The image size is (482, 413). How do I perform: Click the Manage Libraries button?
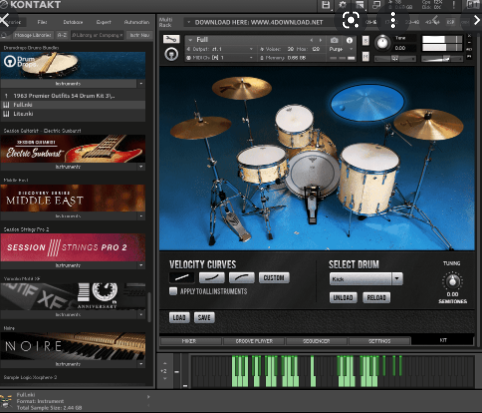[x=33, y=35]
